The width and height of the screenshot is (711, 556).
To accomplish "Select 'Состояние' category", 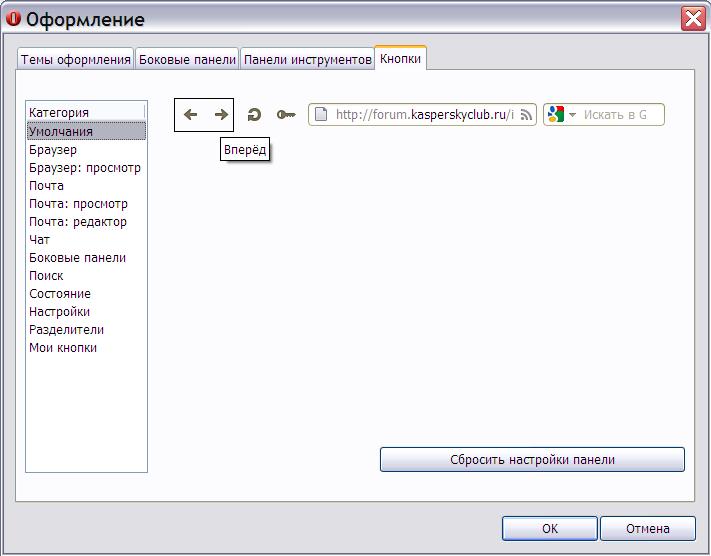I will pos(86,293).
